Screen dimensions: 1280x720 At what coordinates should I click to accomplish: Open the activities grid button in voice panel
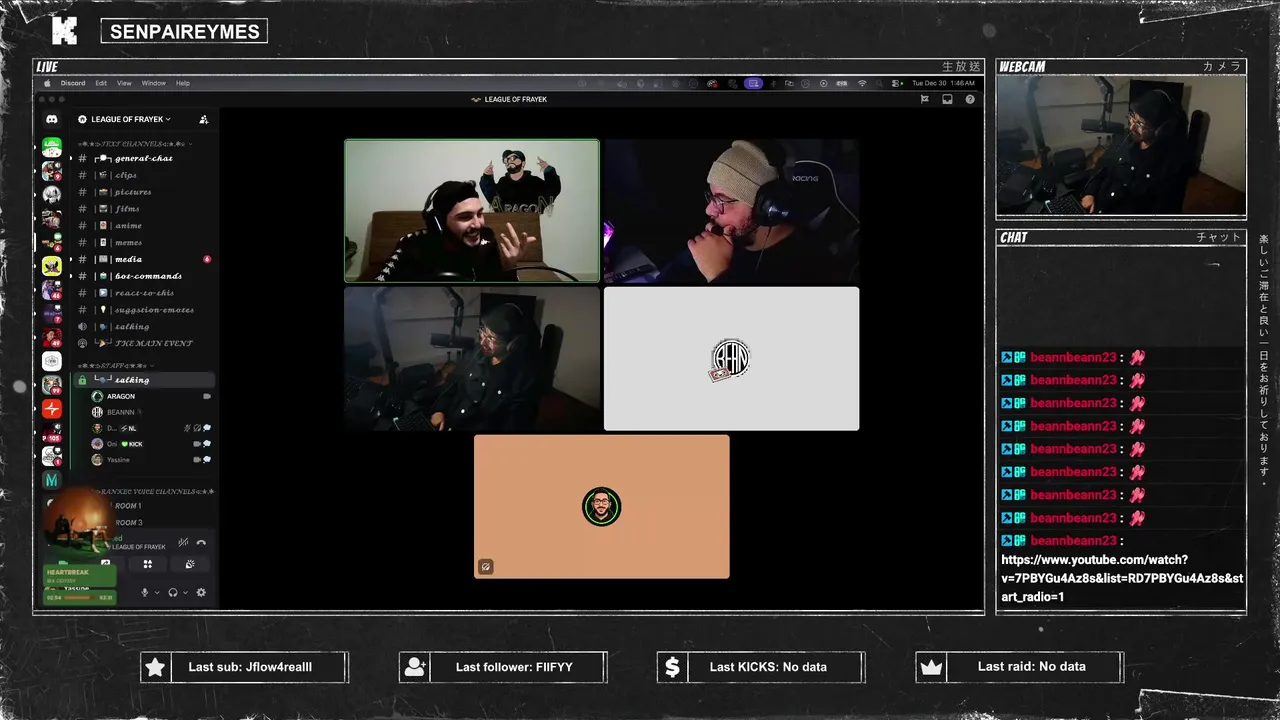tap(148, 564)
